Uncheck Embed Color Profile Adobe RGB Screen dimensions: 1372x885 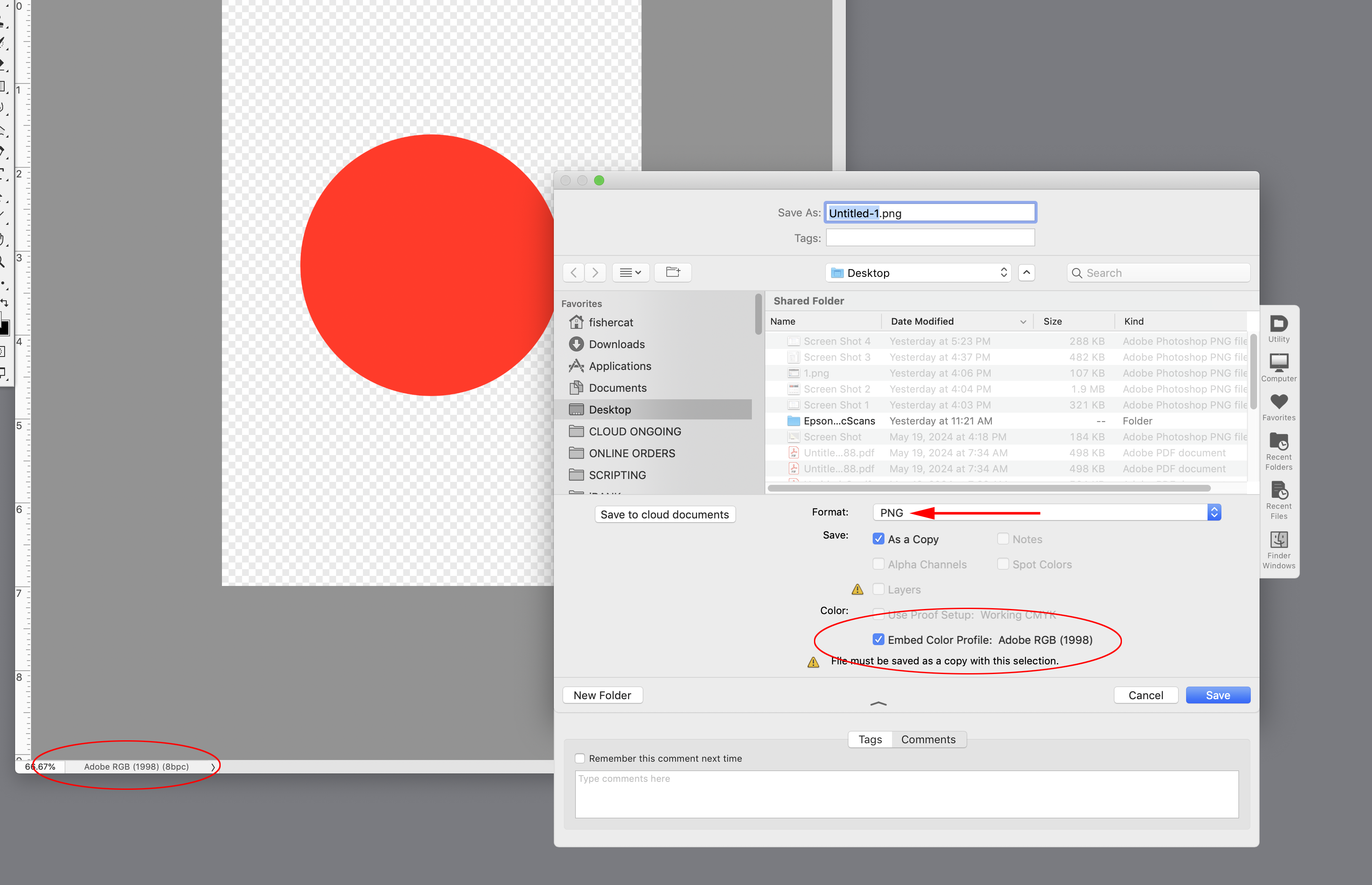coord(878,639)
